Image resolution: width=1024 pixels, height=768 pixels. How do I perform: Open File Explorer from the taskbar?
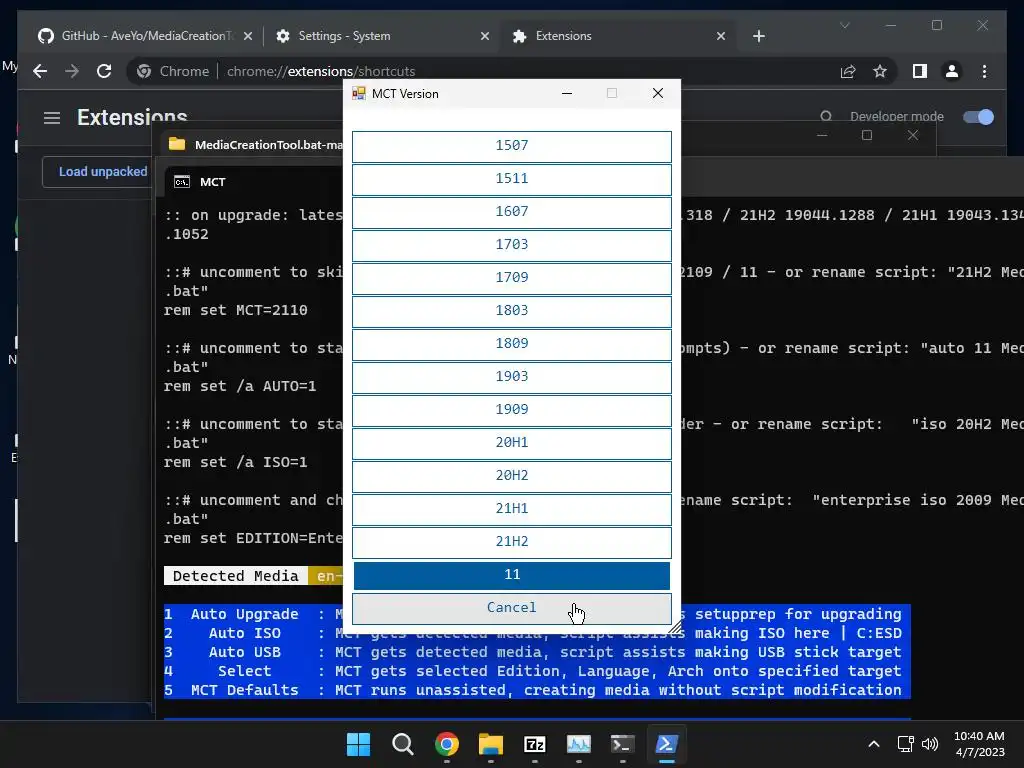(490, 744)
